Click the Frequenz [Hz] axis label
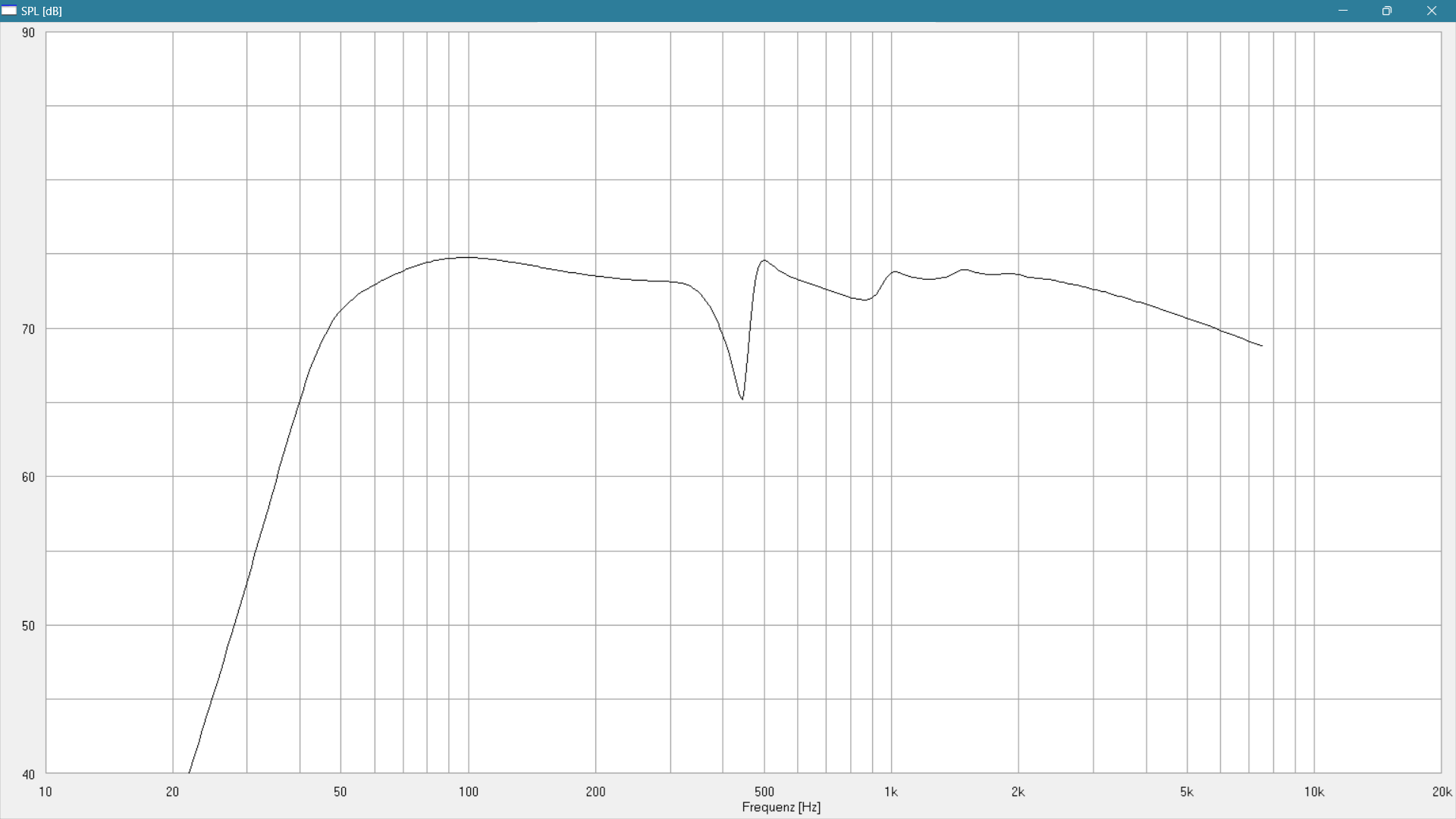This screenshot has width=1456, height=819. point(781,807)
